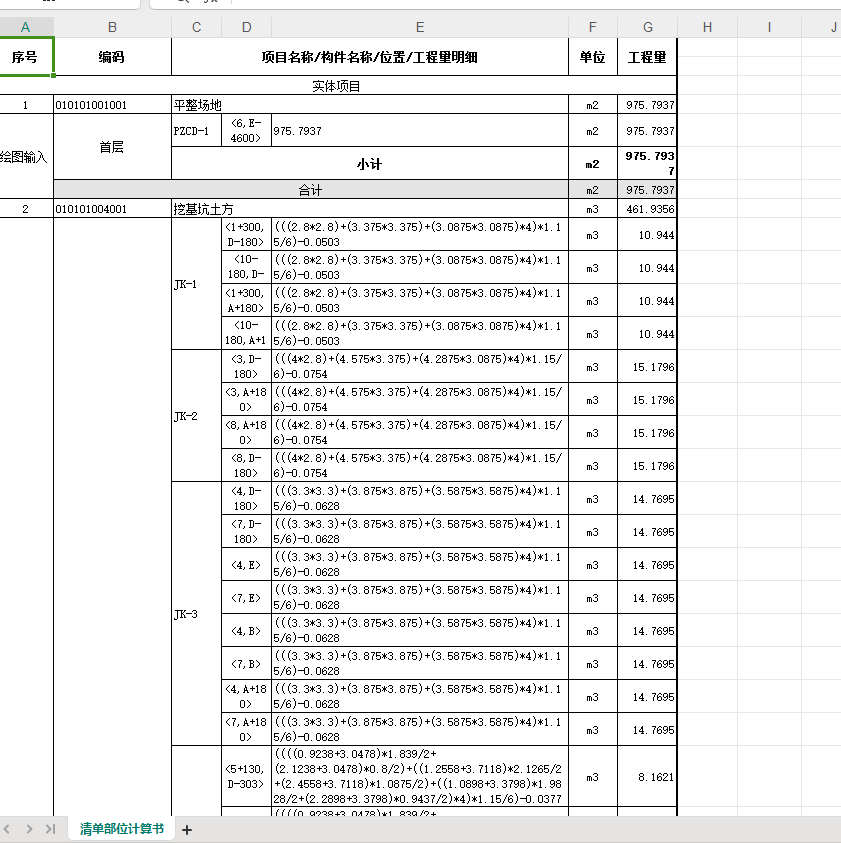Go to previous sheet using left arrow
The image size is (841, 843).
(7, 829)
